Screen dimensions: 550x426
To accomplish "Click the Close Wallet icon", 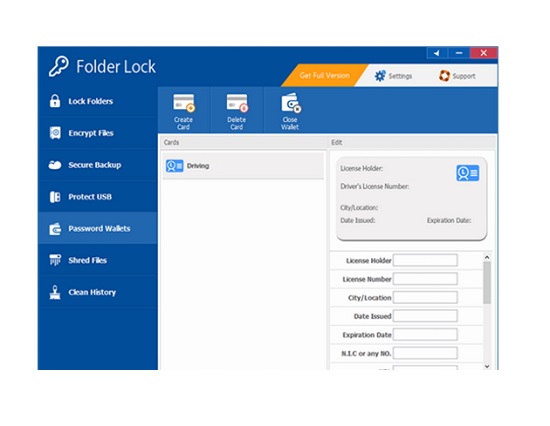I will [x=291, y=103].
